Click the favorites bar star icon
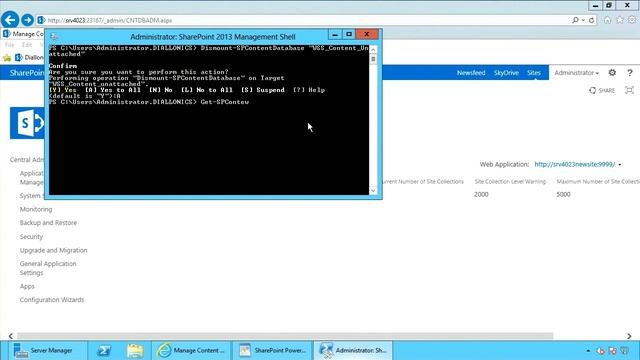The height and width of the screenshot is (360, 640). (7, 58)
